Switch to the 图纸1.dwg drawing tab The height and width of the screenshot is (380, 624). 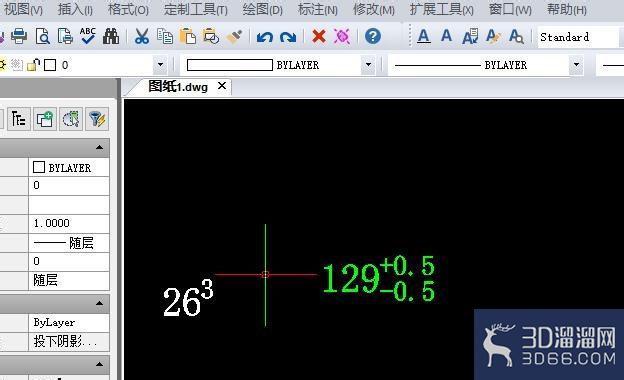(x=178, y=86)
